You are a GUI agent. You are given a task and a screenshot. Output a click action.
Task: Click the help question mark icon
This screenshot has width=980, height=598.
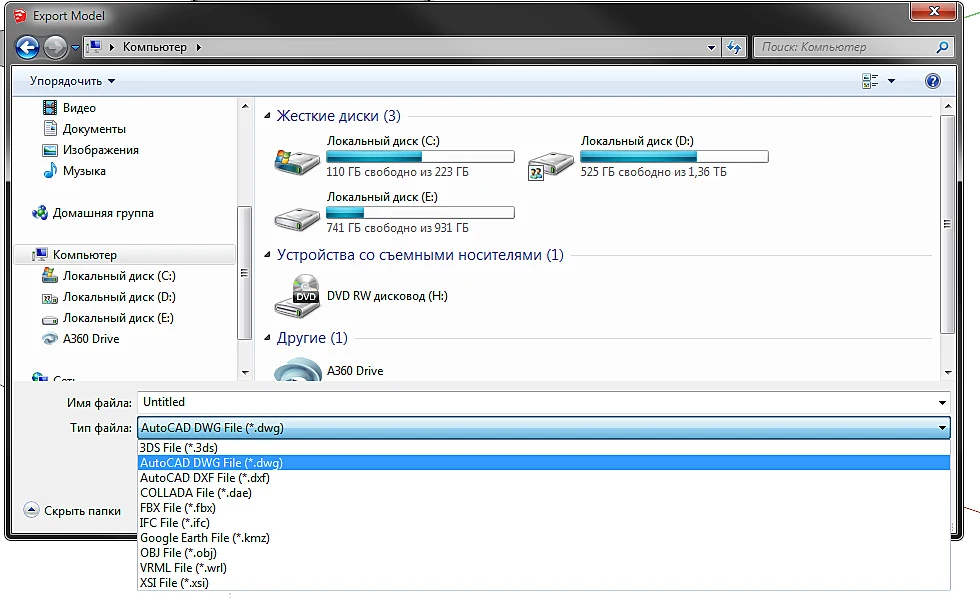point(932,81)
